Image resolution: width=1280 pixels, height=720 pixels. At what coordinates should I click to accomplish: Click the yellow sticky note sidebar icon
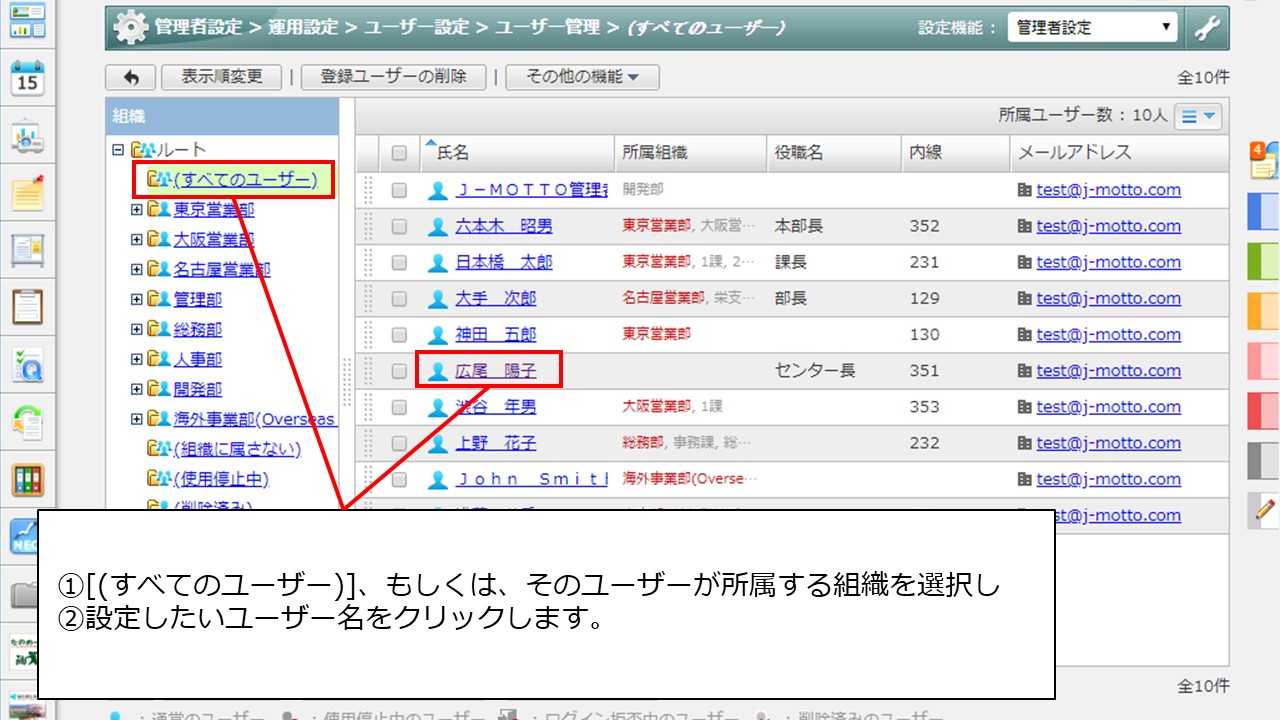click(27, 192)
